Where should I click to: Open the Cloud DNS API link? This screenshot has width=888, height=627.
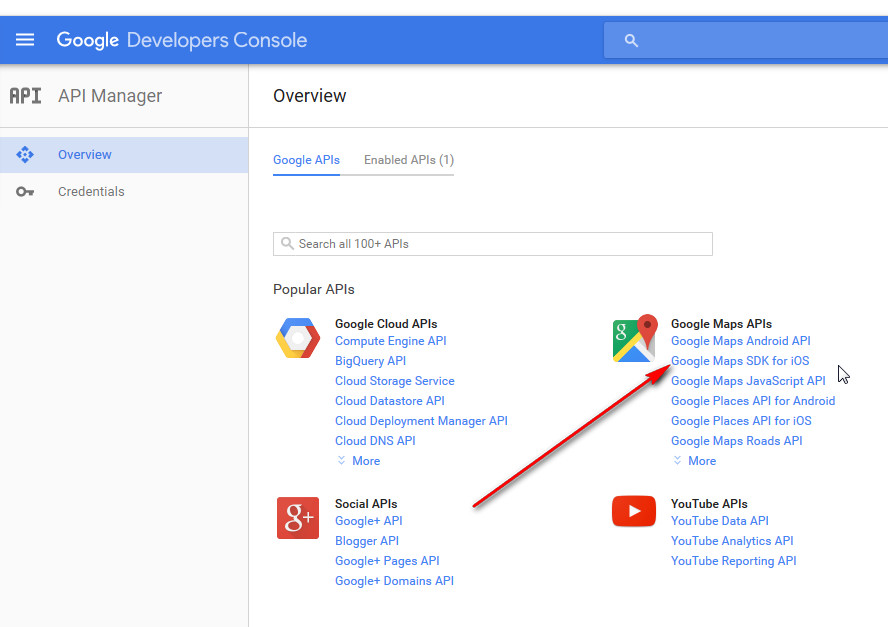[375, 441]
